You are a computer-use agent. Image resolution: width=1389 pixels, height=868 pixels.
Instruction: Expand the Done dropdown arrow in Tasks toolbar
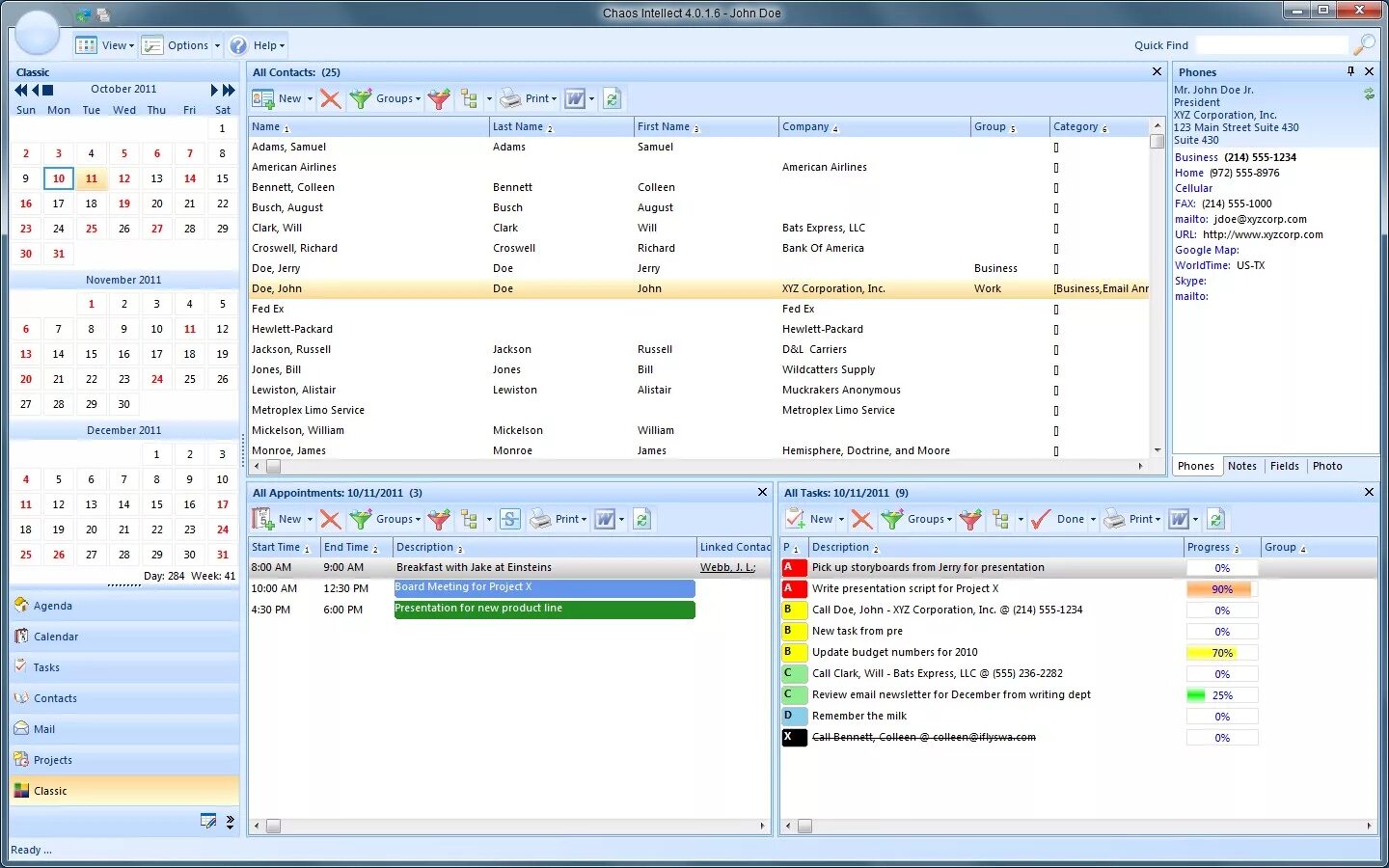[1093, 519]
